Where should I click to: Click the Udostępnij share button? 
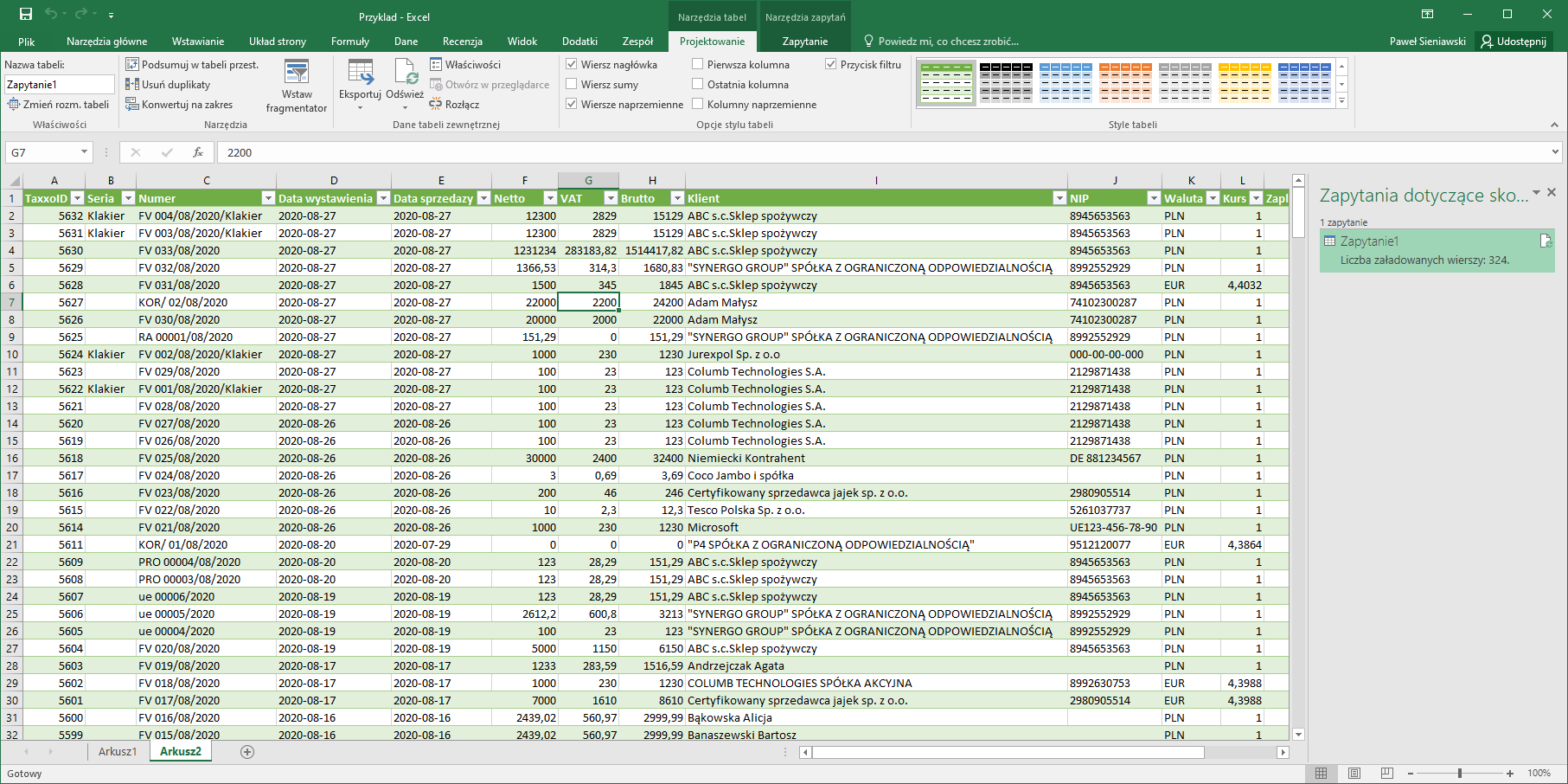point(1514,41)
